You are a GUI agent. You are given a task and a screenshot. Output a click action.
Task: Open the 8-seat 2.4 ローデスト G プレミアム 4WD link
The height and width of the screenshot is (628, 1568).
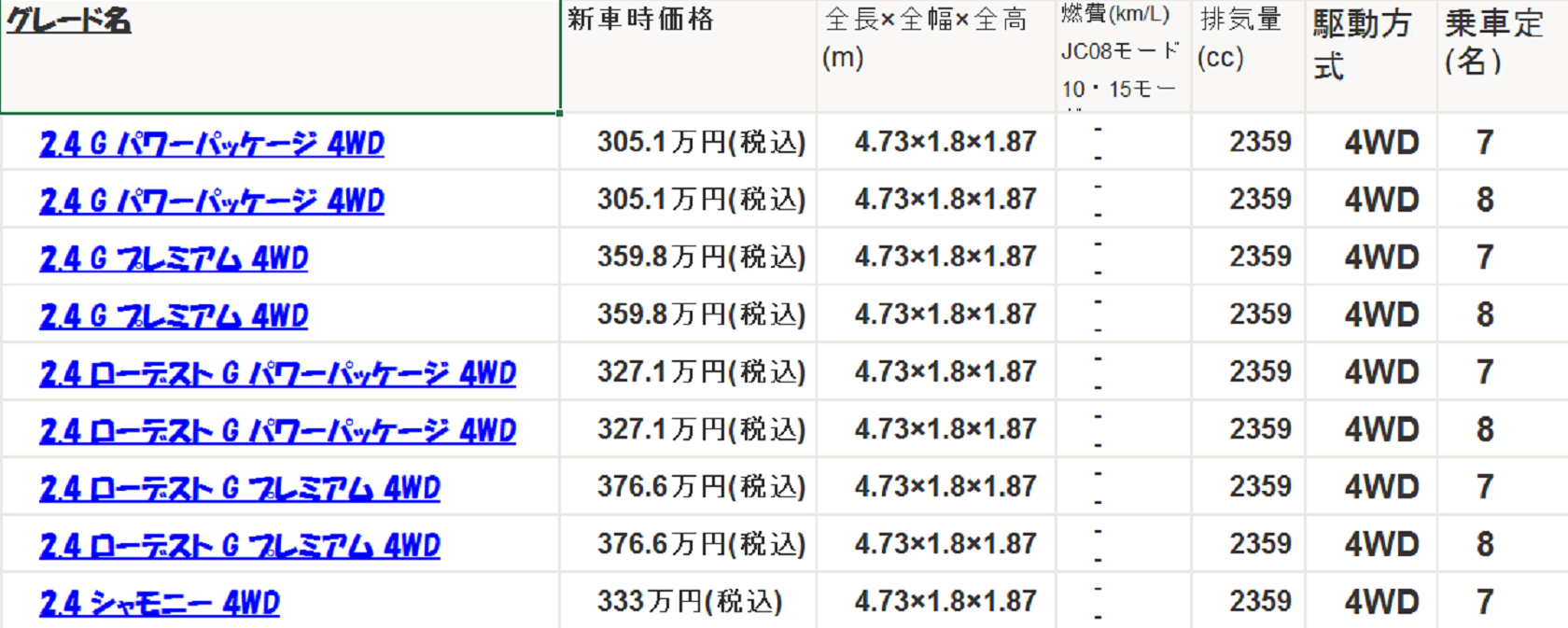point(239,546)
